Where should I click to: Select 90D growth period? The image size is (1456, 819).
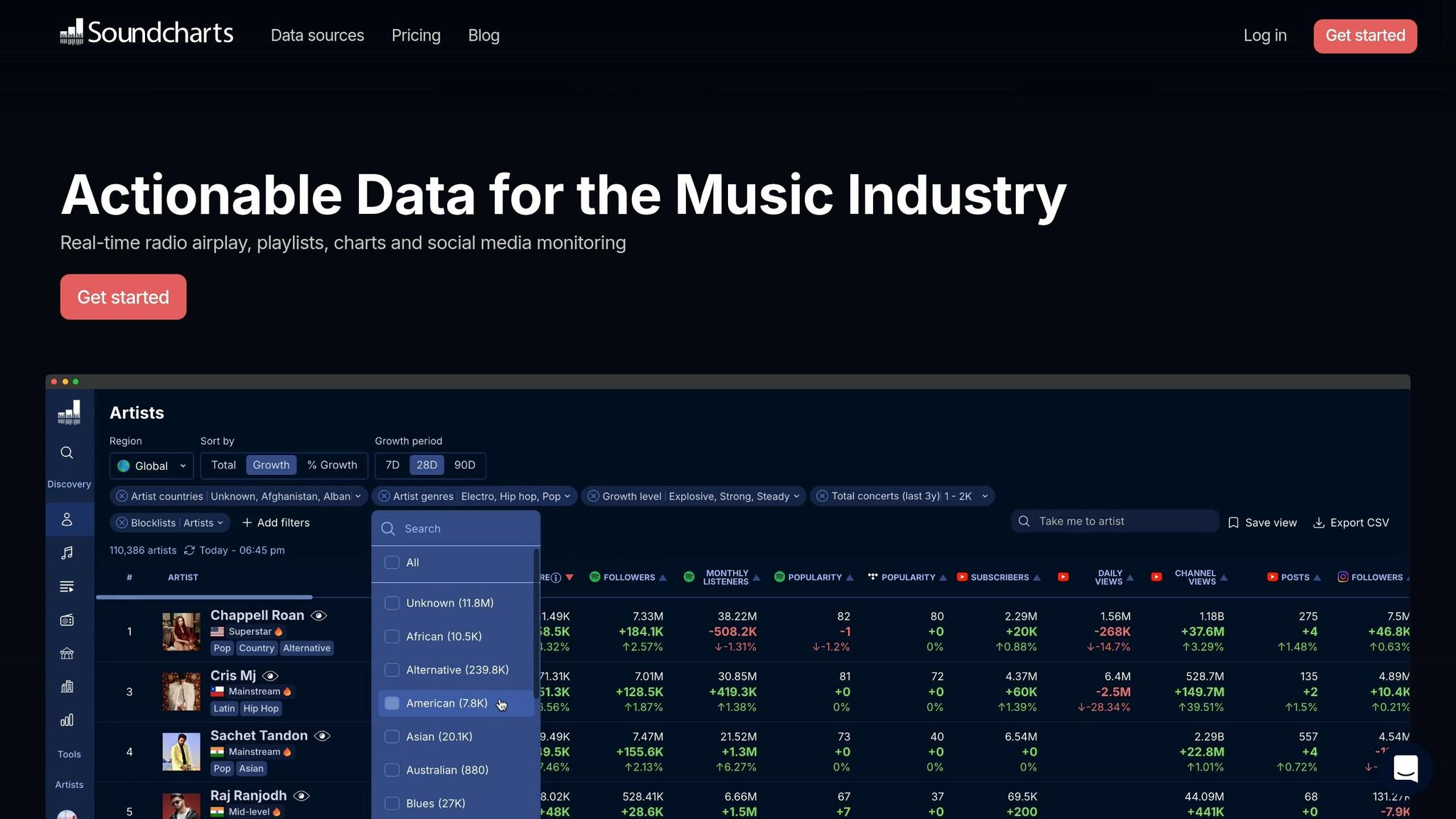[465, 465]
